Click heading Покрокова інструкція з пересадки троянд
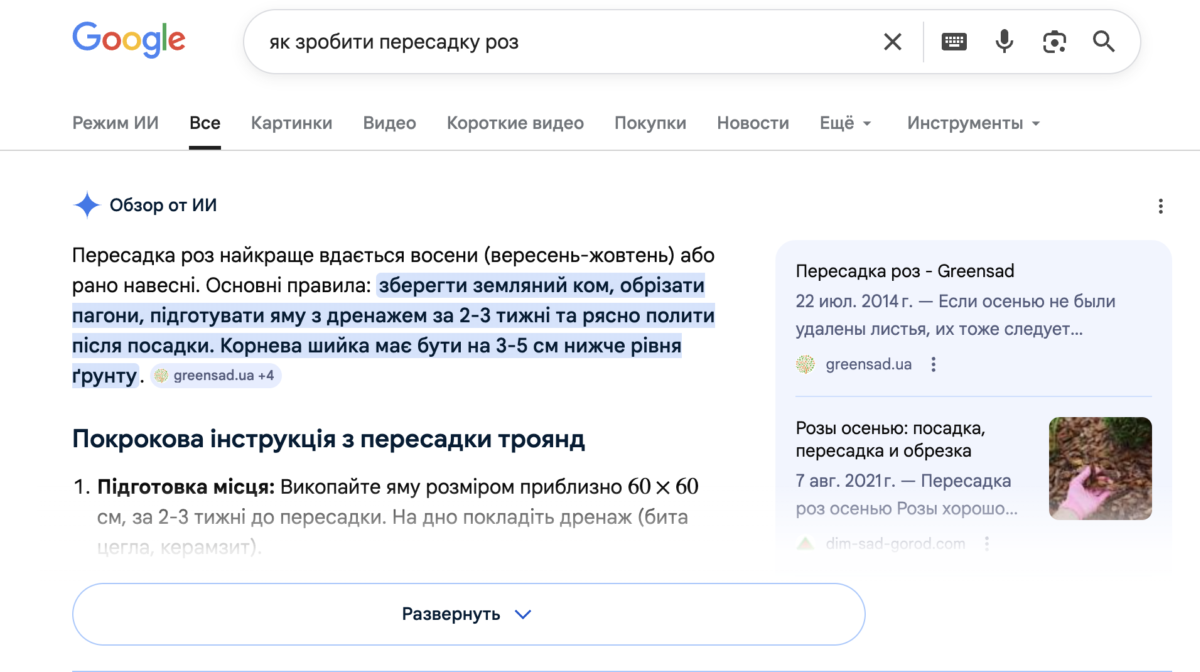Image resolution: width=1200 pixels, height=672 pixels. pyautogui.click(x=329, y=439)
